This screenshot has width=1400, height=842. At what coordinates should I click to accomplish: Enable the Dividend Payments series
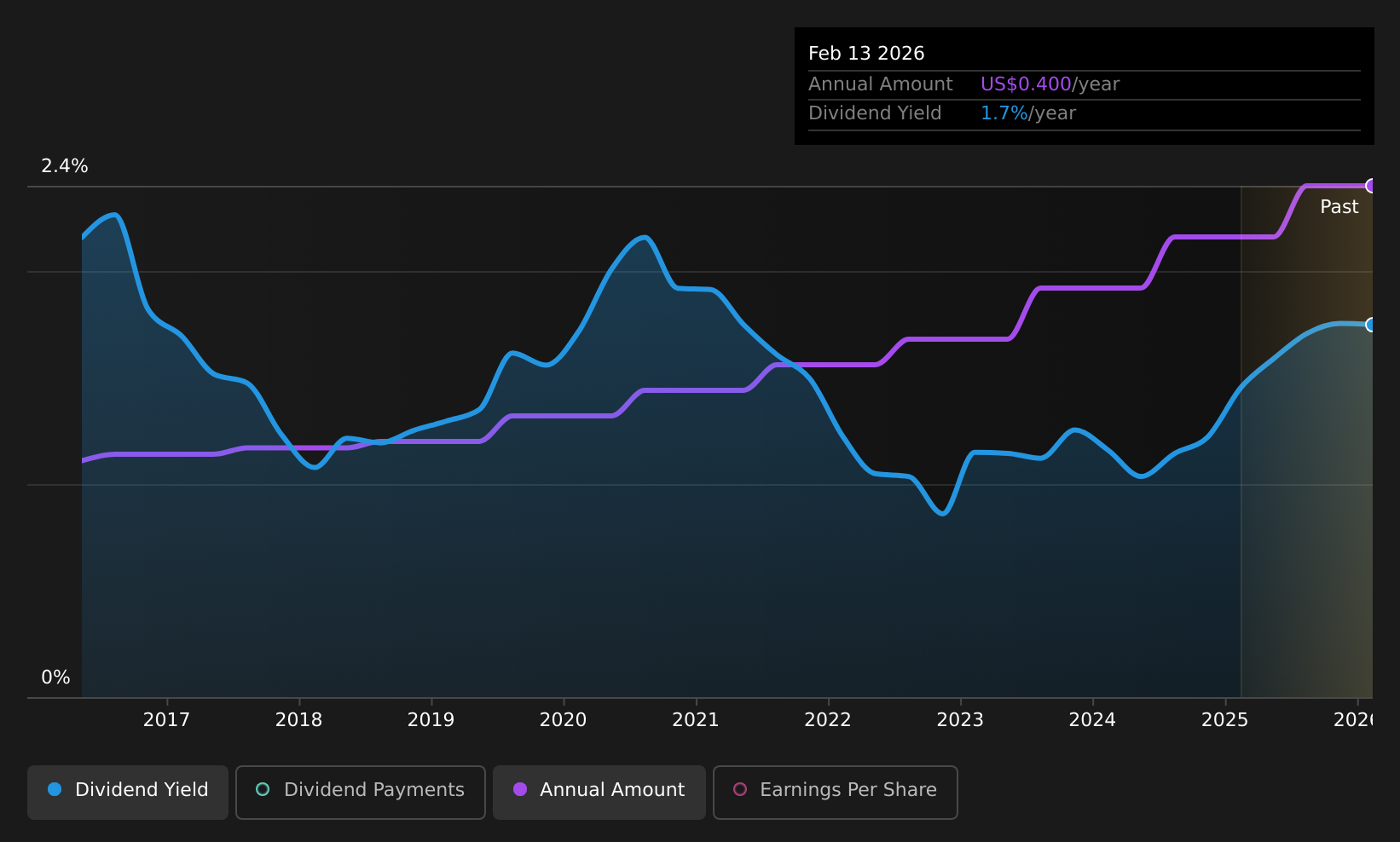point(361,793)
